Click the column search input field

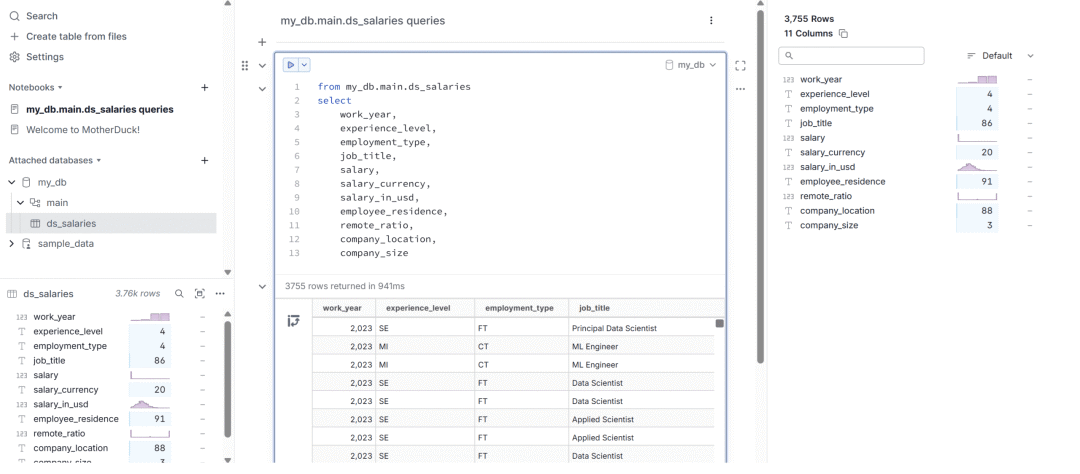(858, 56)
